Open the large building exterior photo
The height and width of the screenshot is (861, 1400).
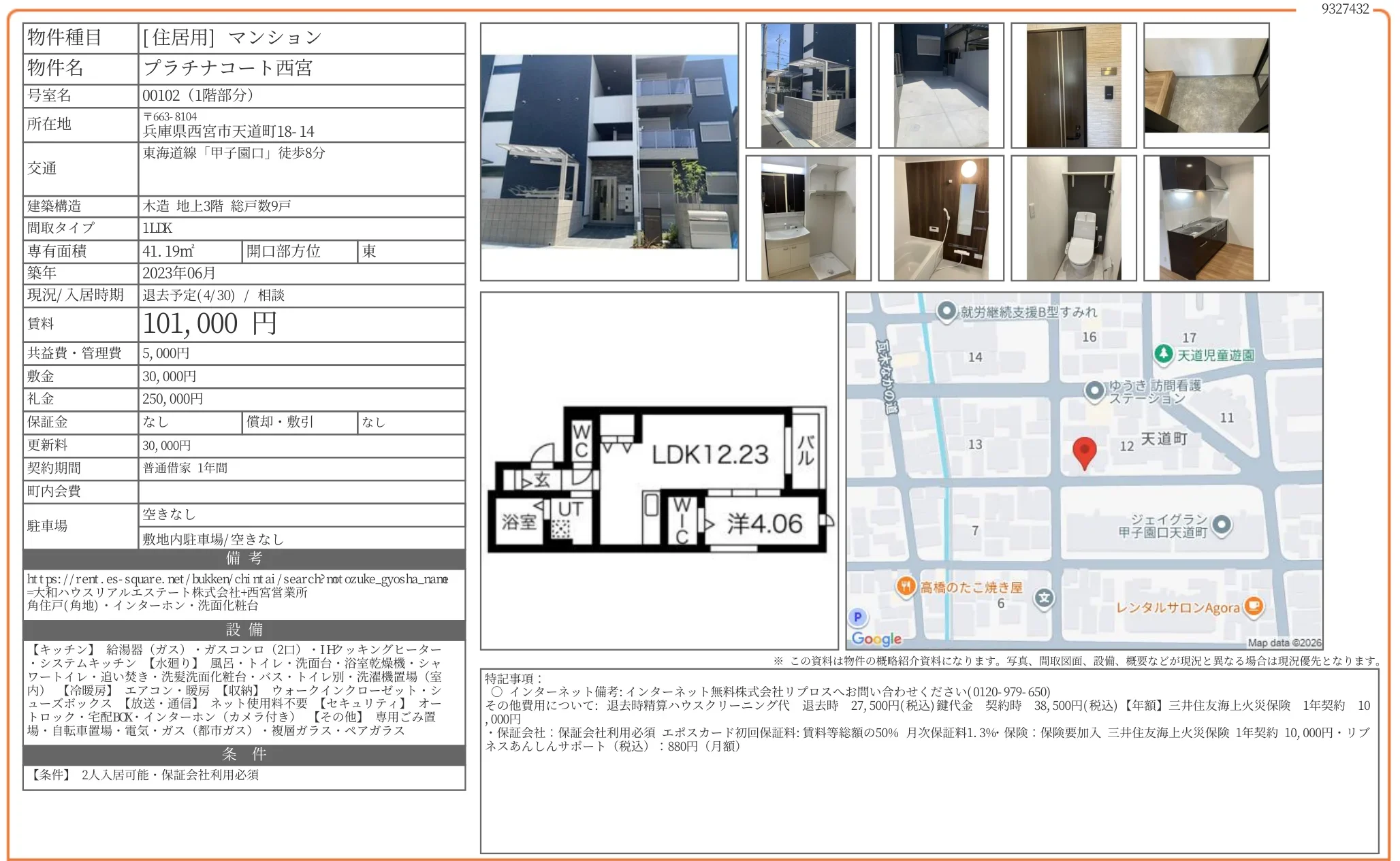(x=609, y=152)
